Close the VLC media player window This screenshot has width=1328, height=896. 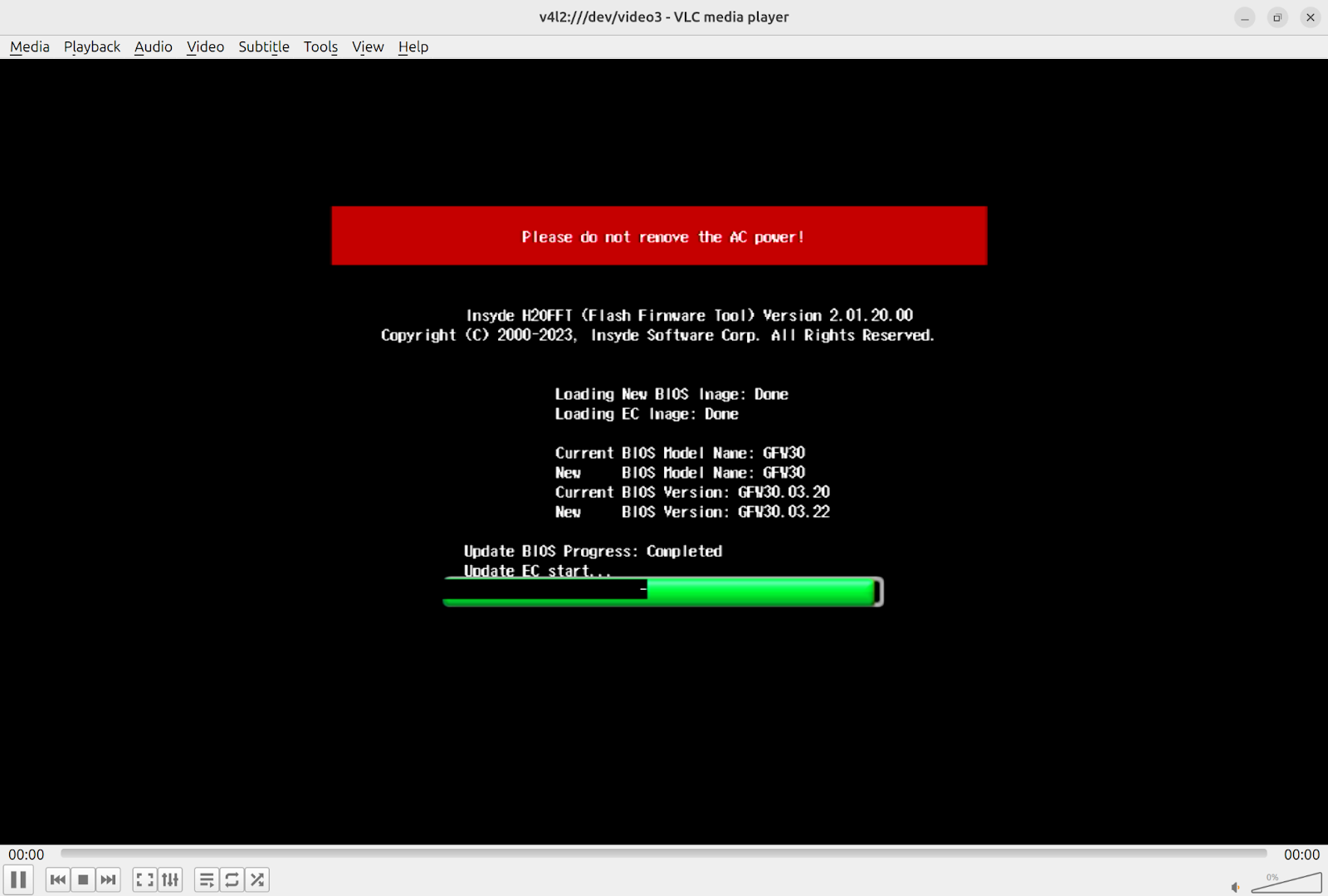click(1311, 17)
